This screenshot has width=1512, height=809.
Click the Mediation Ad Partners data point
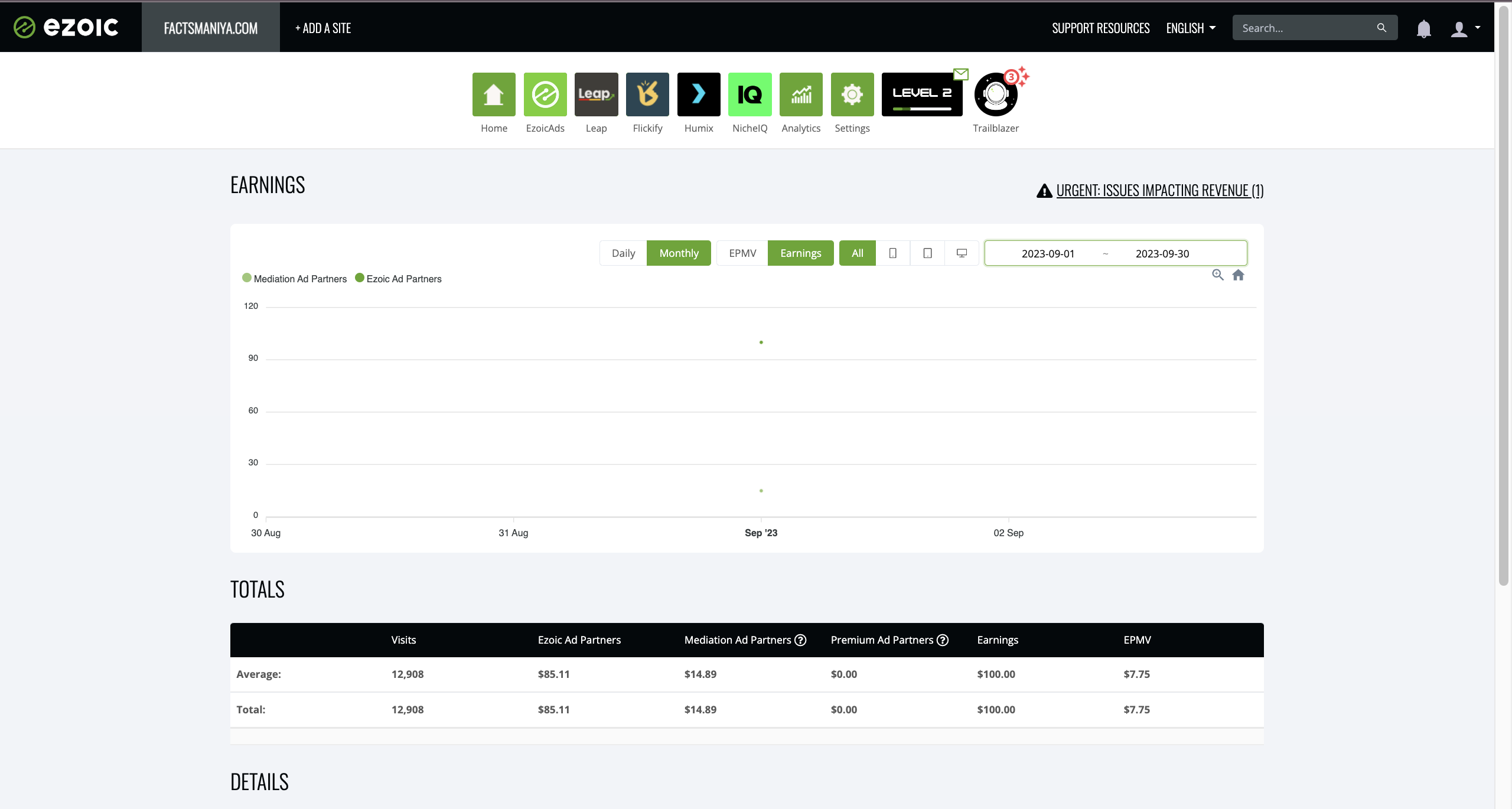click(761, 491)
